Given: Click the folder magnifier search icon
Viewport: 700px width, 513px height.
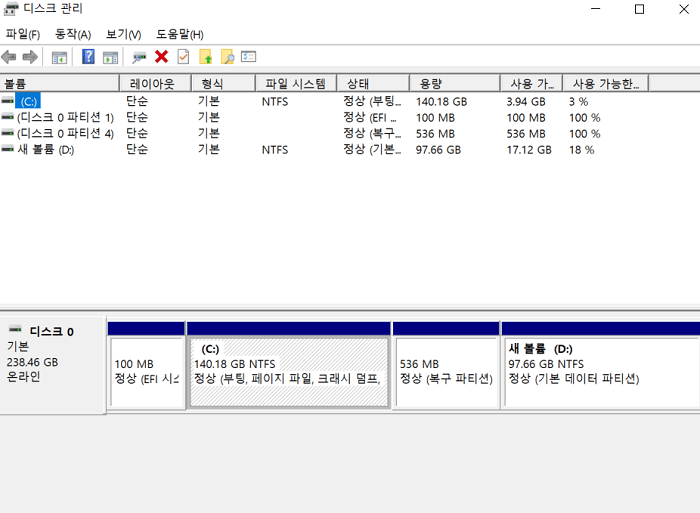Looking at the screenshot, I should tap(227, 57).
